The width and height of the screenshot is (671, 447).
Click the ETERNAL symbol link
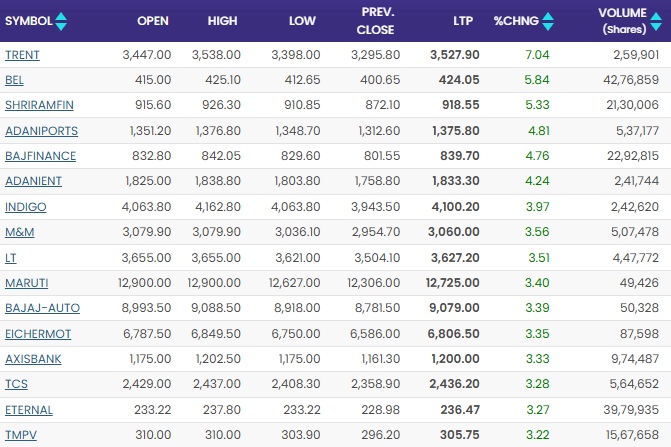29,410
